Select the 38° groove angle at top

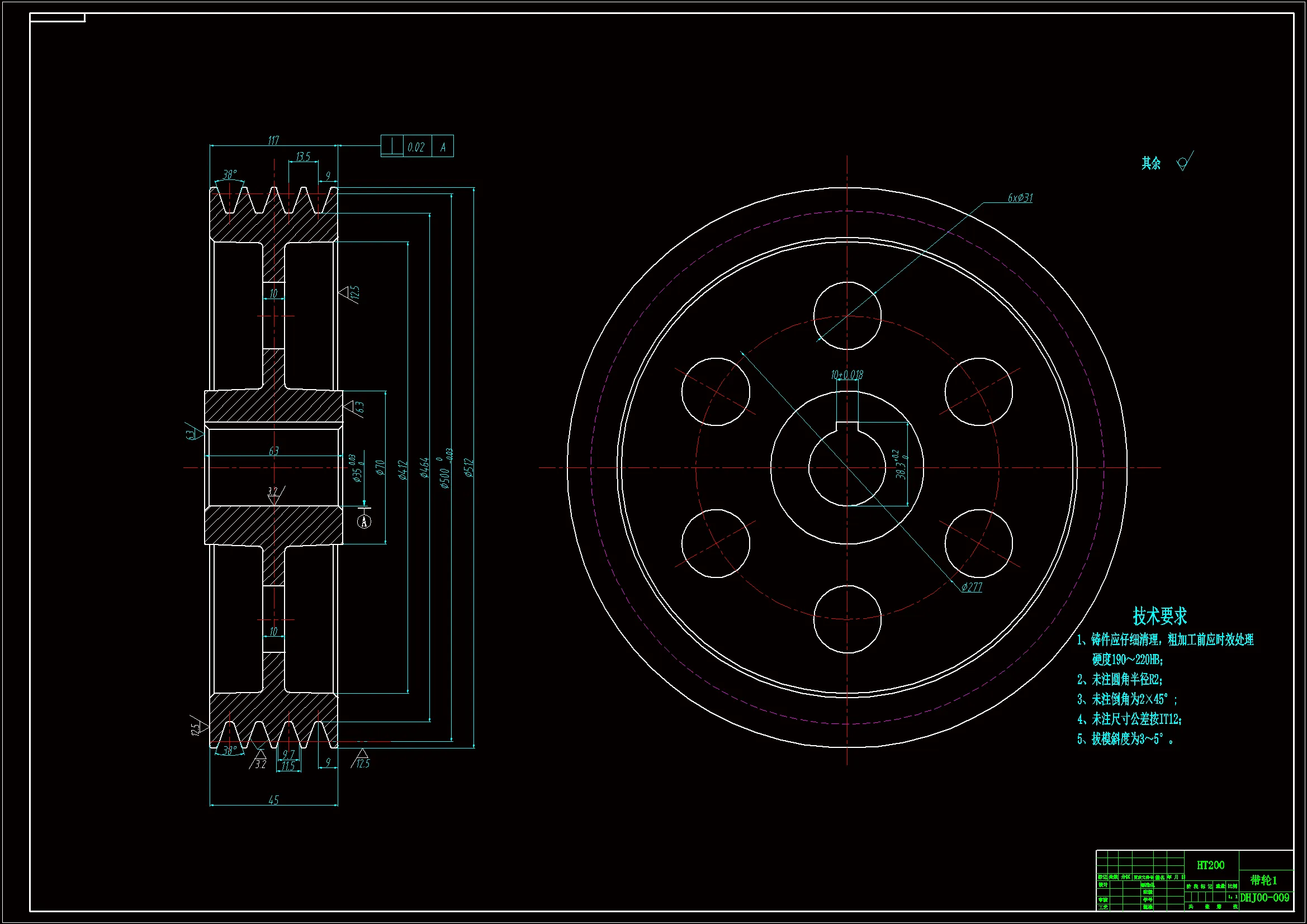[229, 174]
